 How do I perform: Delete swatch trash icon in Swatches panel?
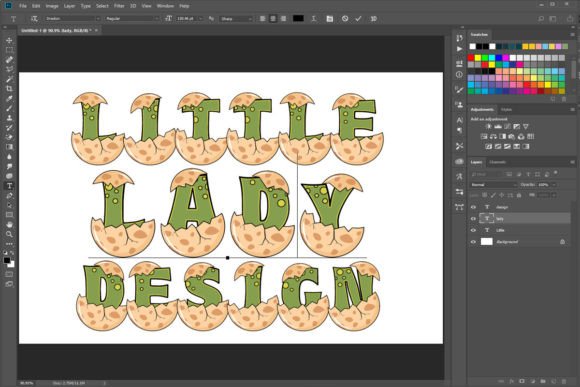click(x=564, y=99)
